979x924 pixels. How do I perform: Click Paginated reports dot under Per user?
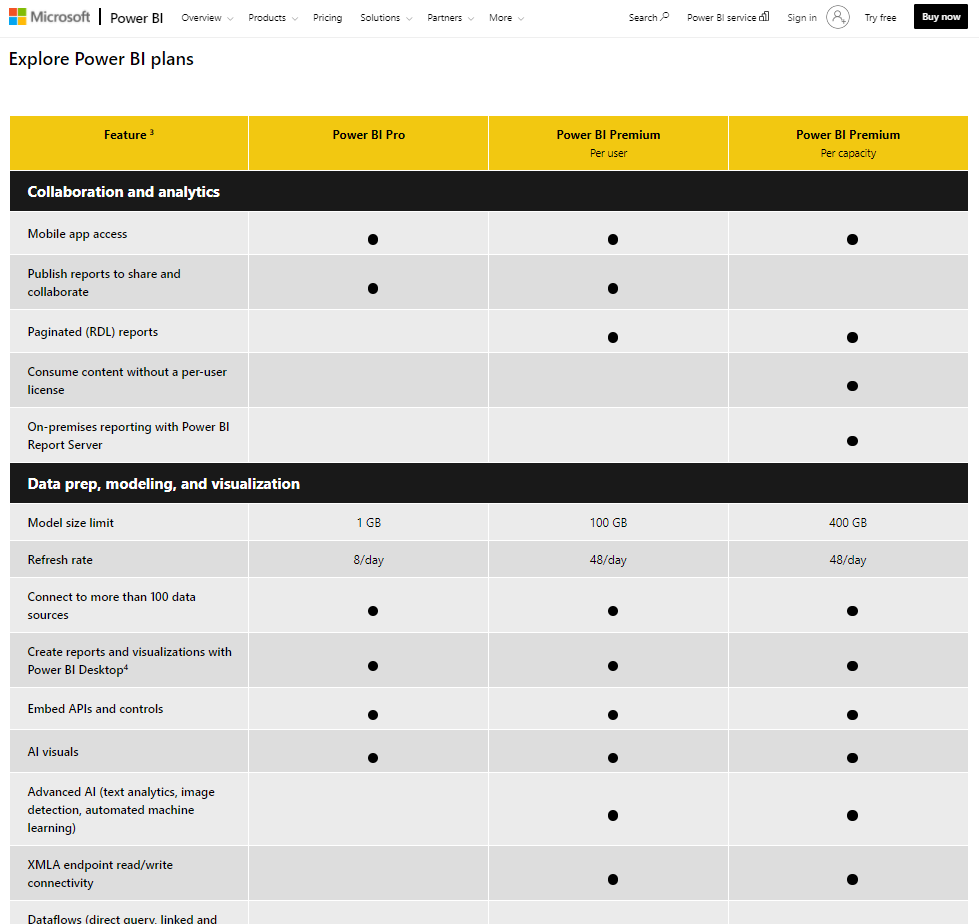coord(612,337)
